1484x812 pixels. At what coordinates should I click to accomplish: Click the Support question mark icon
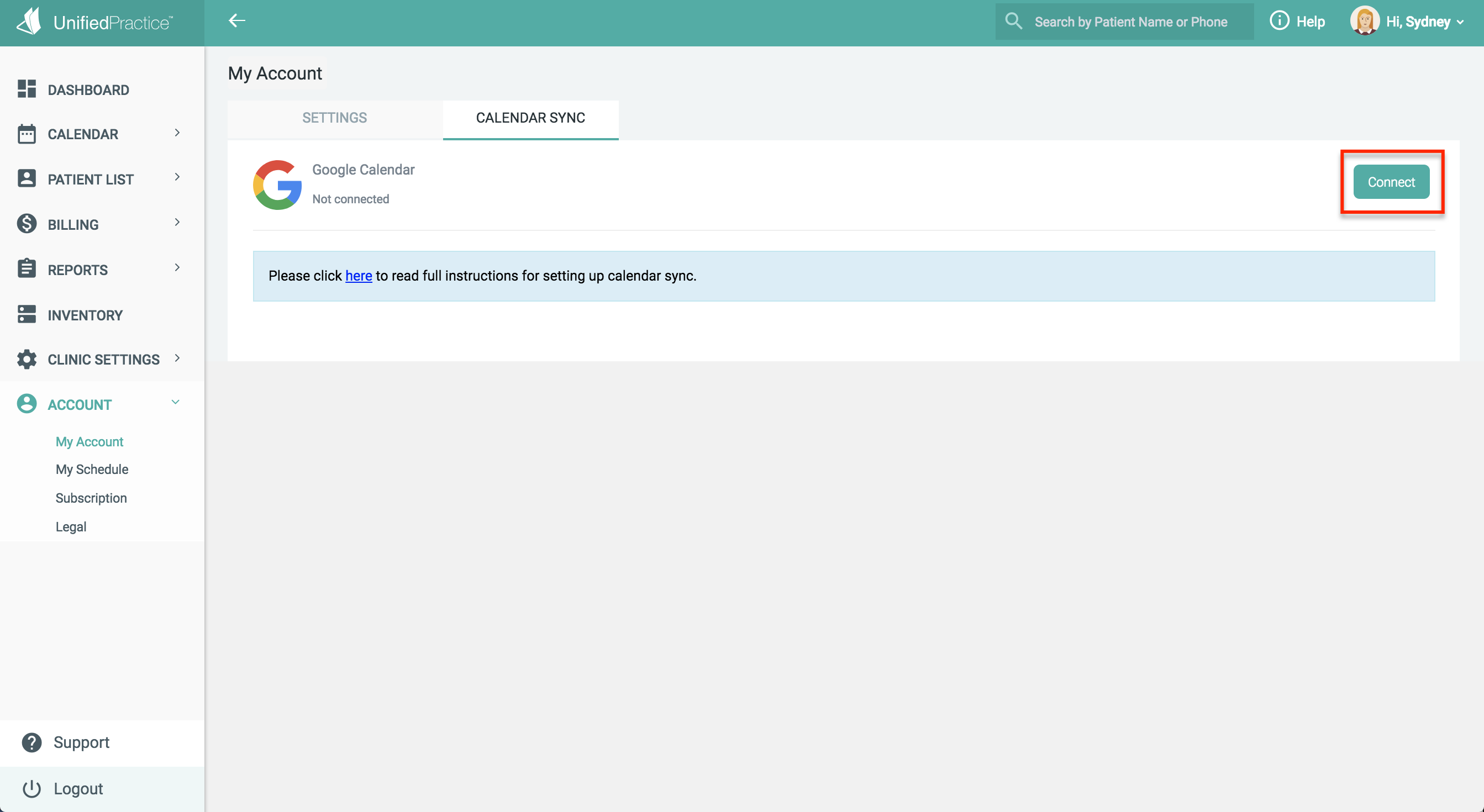[x=31, y=742]
